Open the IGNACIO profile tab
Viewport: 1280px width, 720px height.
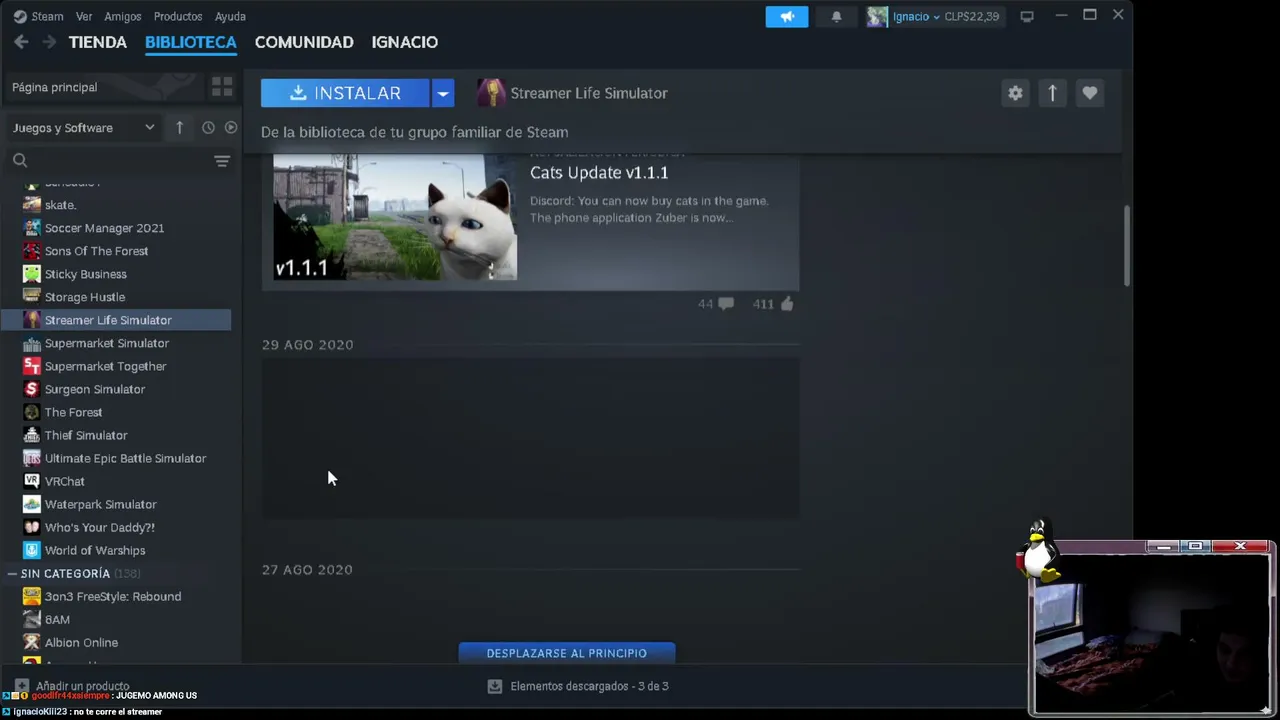pos(405,42)
